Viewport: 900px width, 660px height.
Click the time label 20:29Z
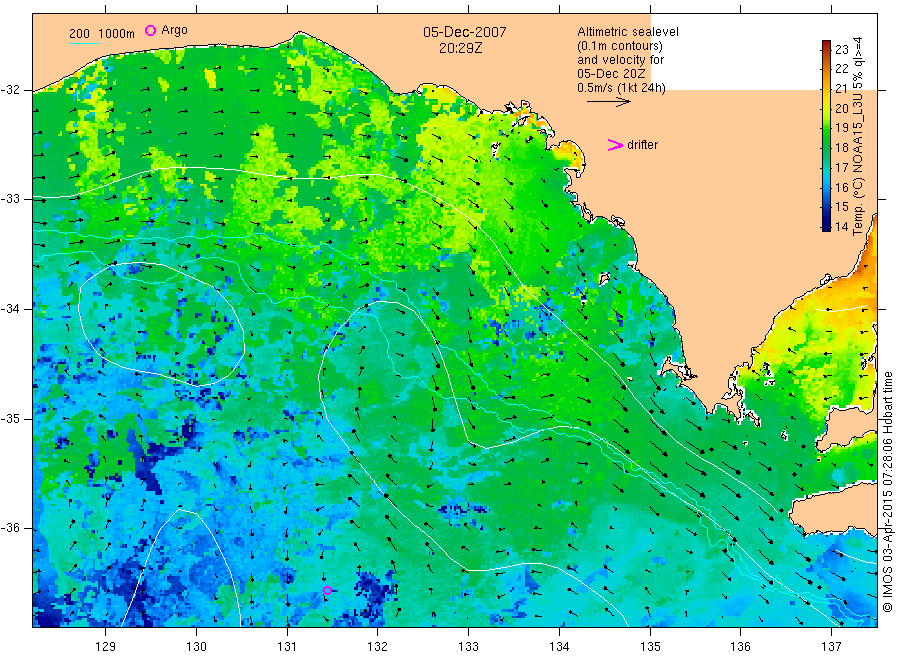[x=461, y=48]
